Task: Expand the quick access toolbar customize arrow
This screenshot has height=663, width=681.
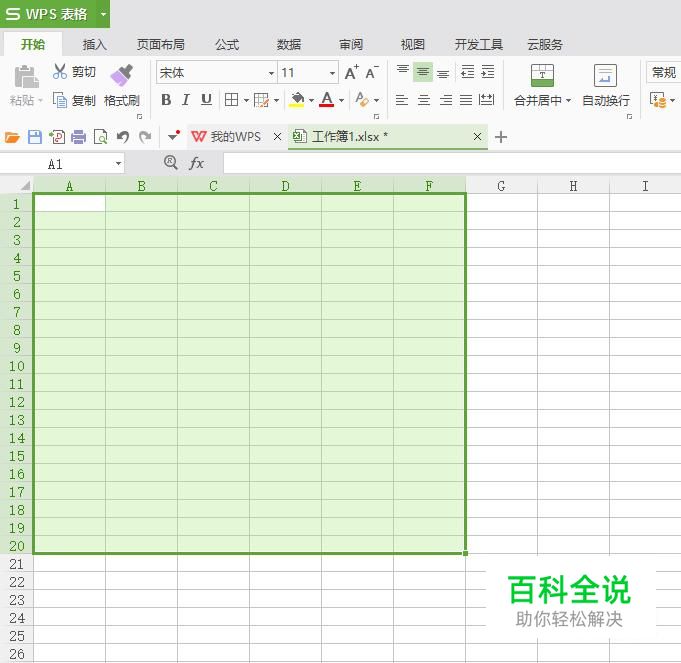Action: coord(173,136)
